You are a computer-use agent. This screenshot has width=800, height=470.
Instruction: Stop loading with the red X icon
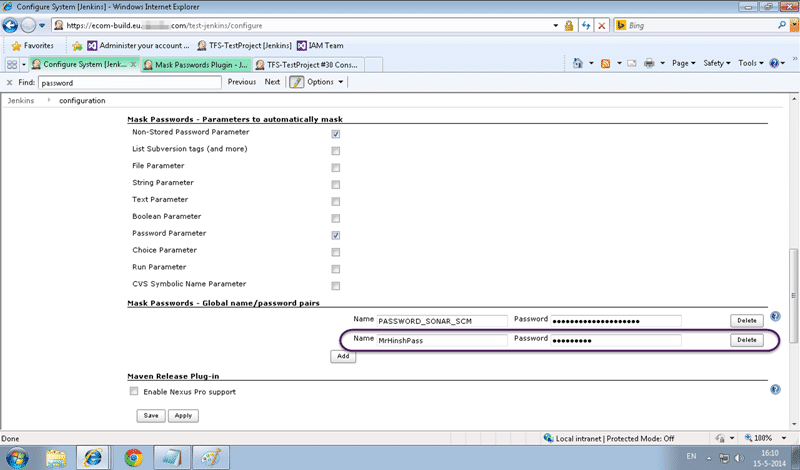[602, 26]
